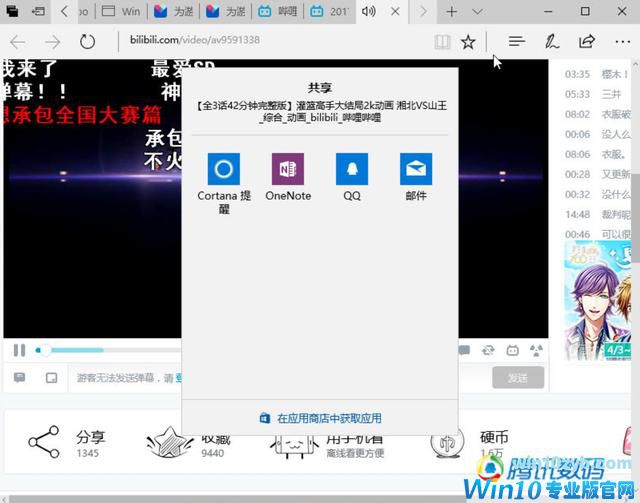Switch to the Win tab

(124, 12)
